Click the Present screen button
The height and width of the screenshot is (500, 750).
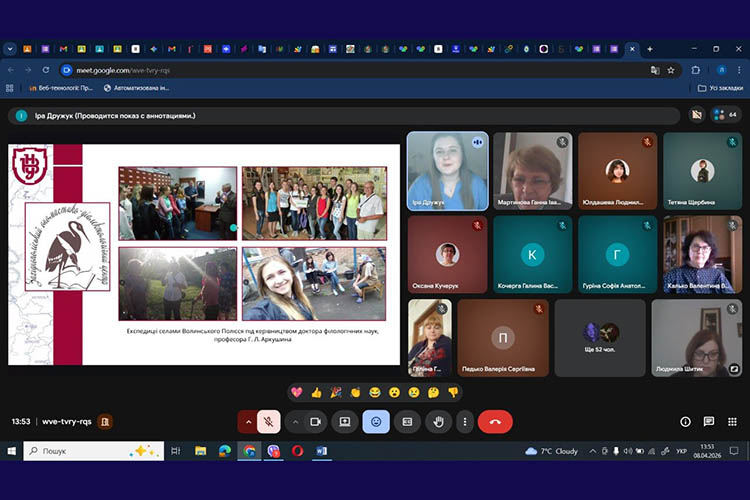click(x=344, y=422)
